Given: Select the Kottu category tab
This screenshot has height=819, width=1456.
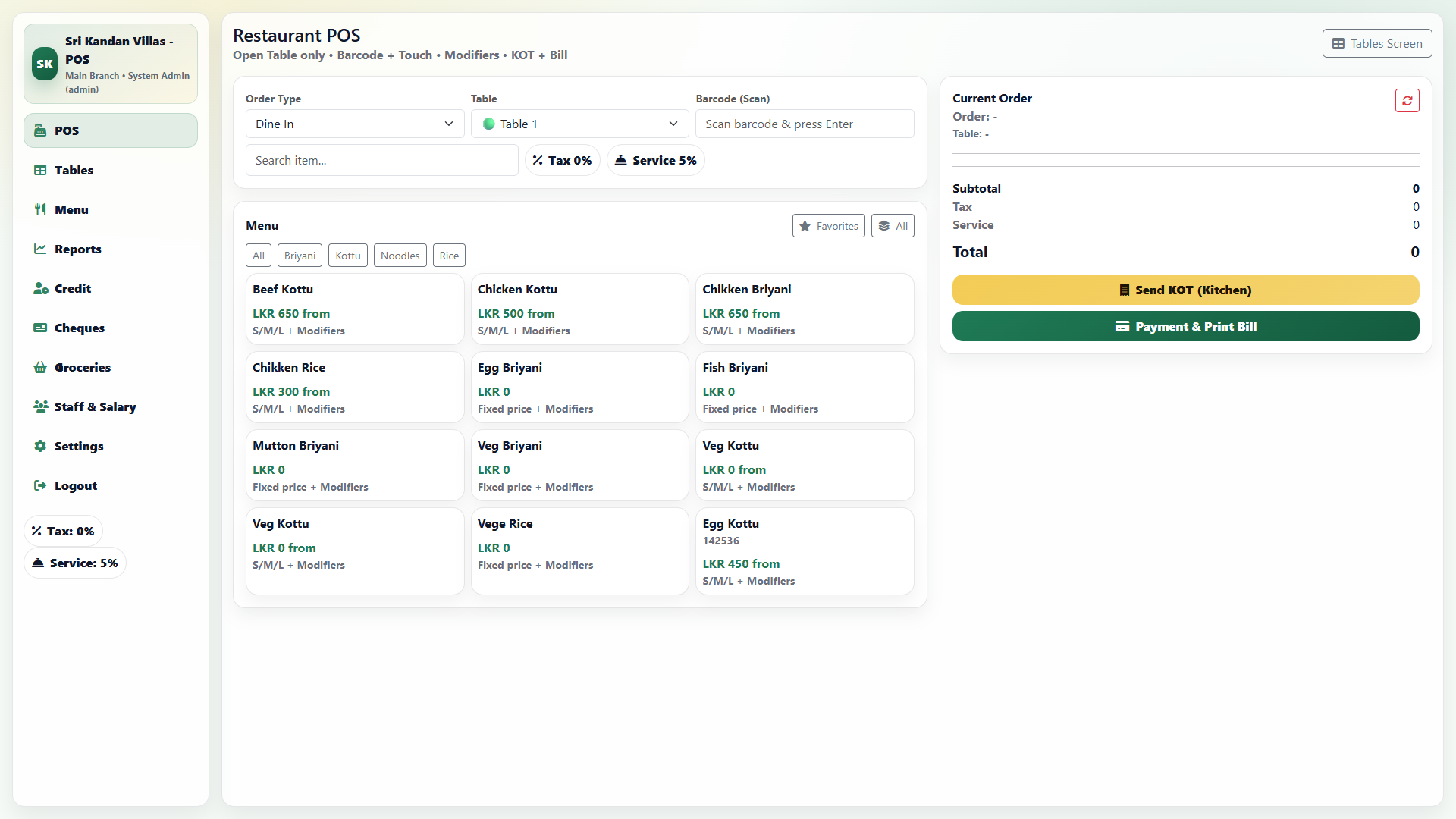Looking at the screenshot, I should (347, 256).
